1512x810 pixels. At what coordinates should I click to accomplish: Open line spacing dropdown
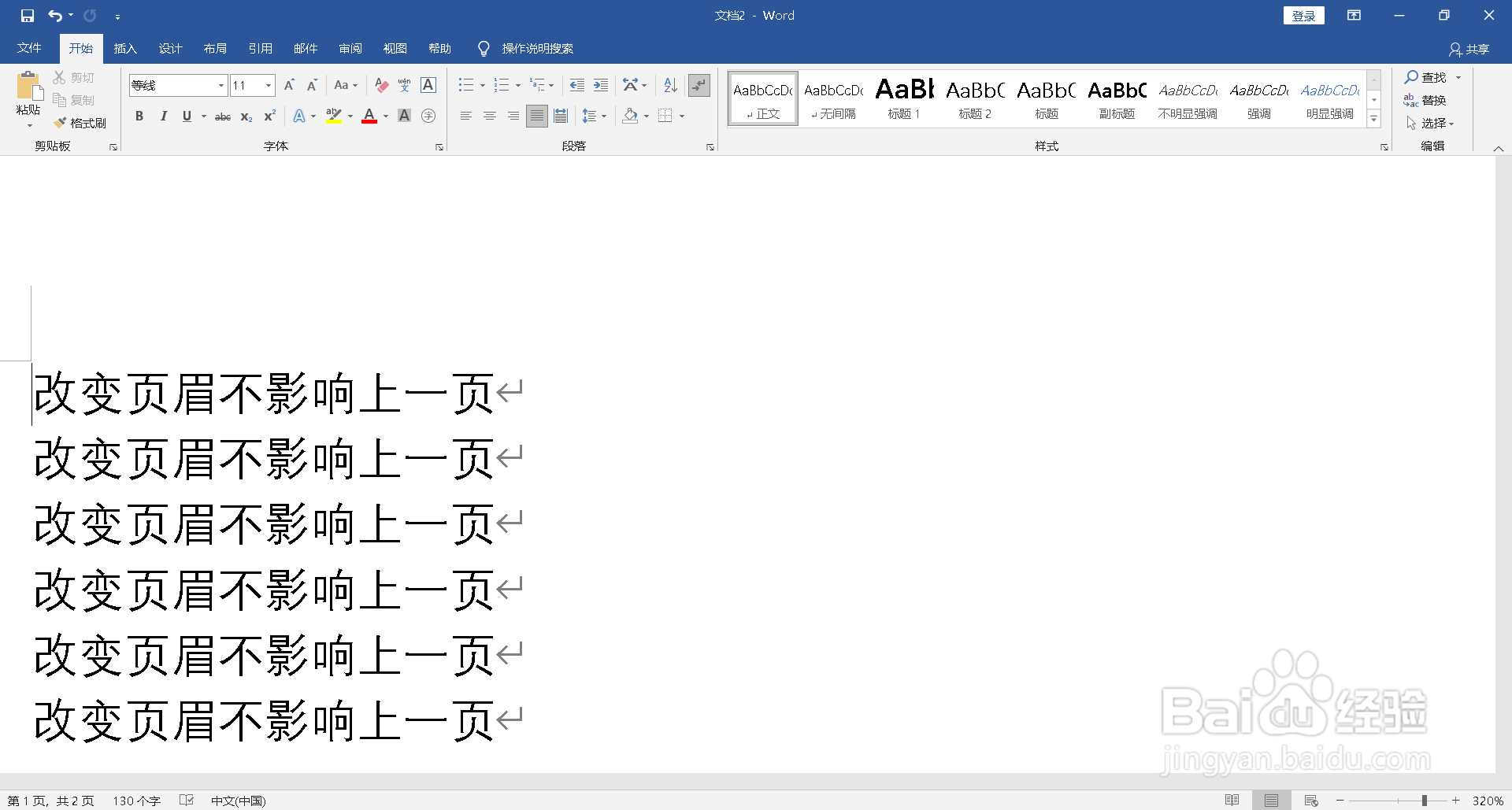(x=595, y=116)
